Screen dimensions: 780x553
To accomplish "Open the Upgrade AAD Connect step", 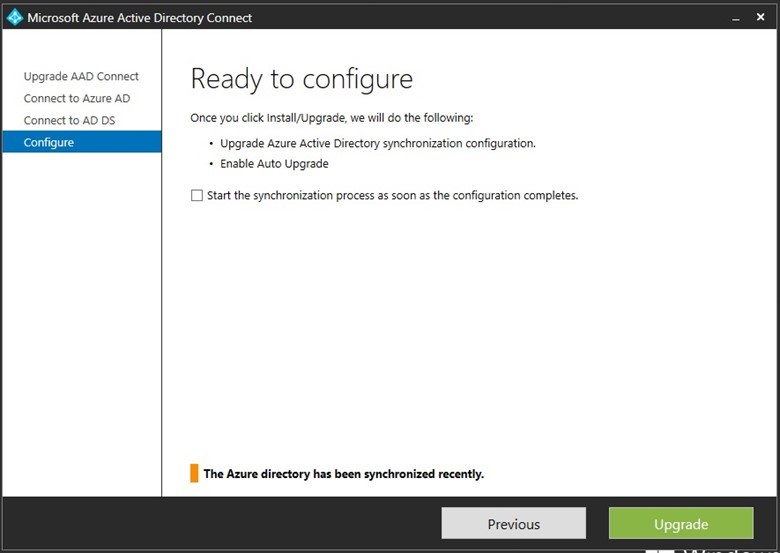I will 81,76.
